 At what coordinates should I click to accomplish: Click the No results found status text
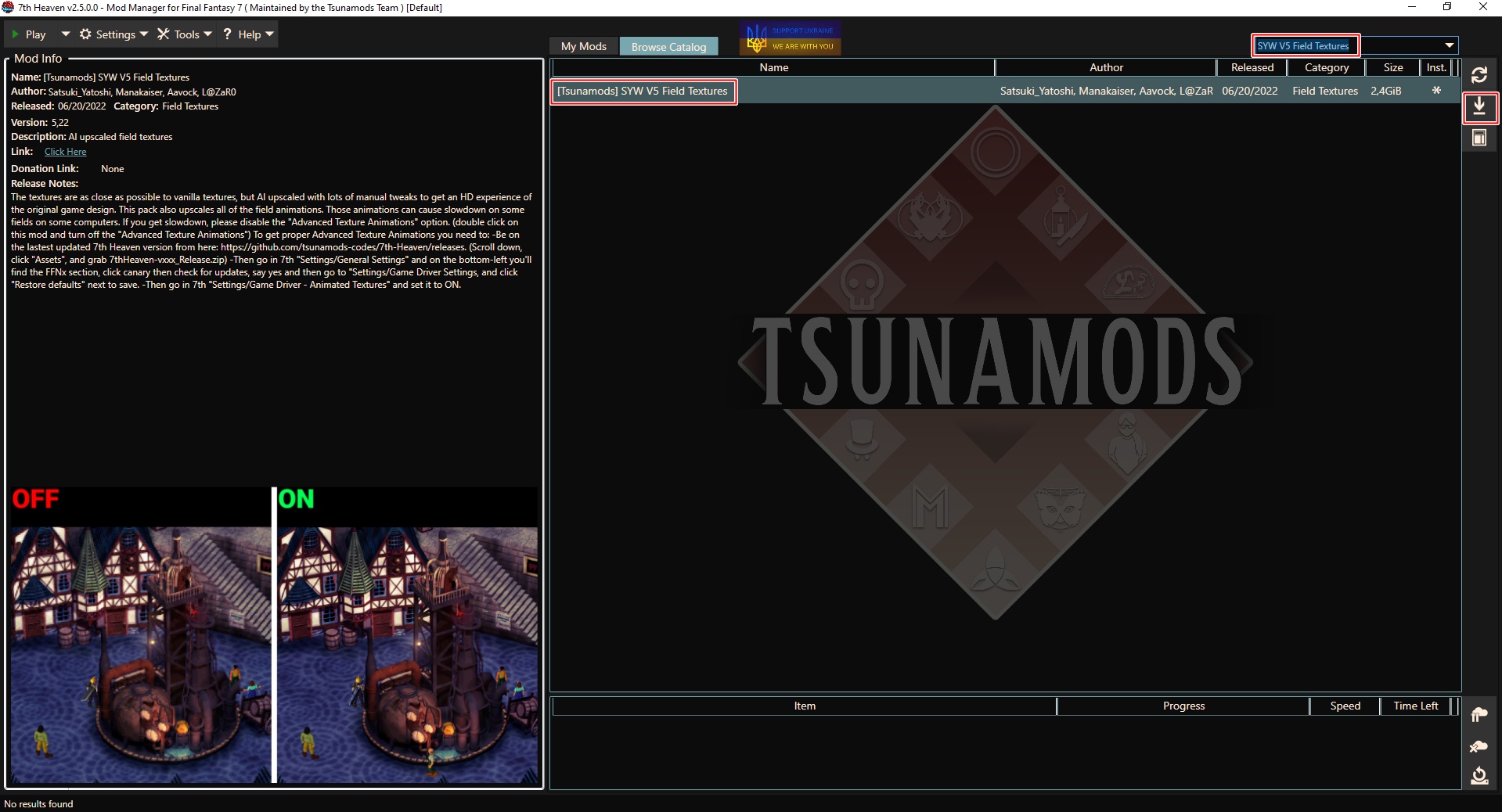pyautogui.click(x=38, y=804)
